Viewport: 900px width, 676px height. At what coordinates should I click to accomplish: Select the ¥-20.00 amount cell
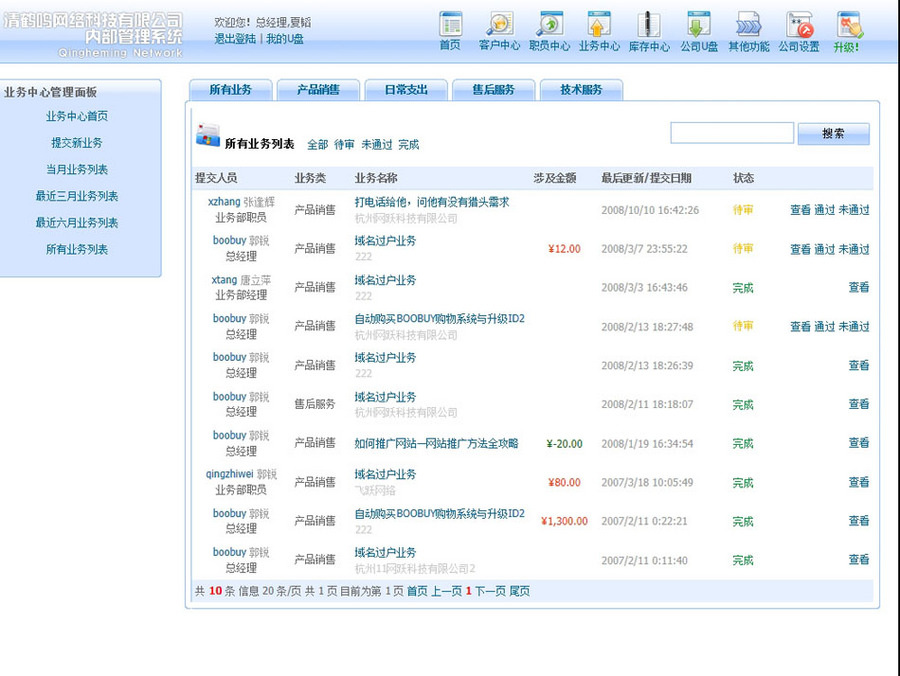coord(564,444)
